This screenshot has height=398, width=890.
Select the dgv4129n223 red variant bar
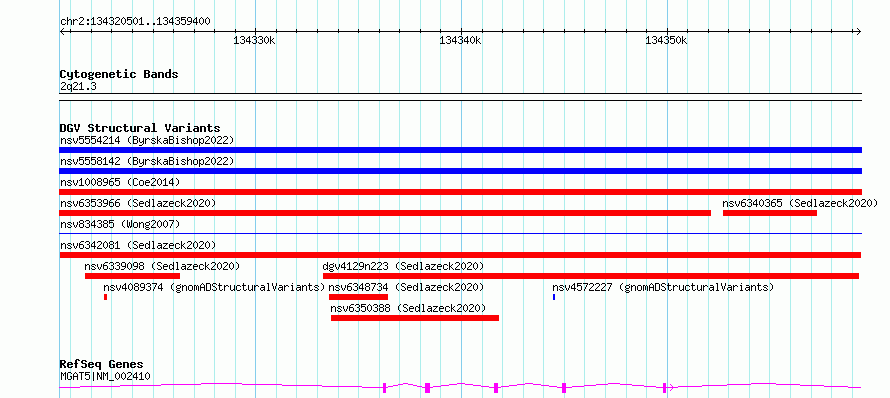[591, 276]
